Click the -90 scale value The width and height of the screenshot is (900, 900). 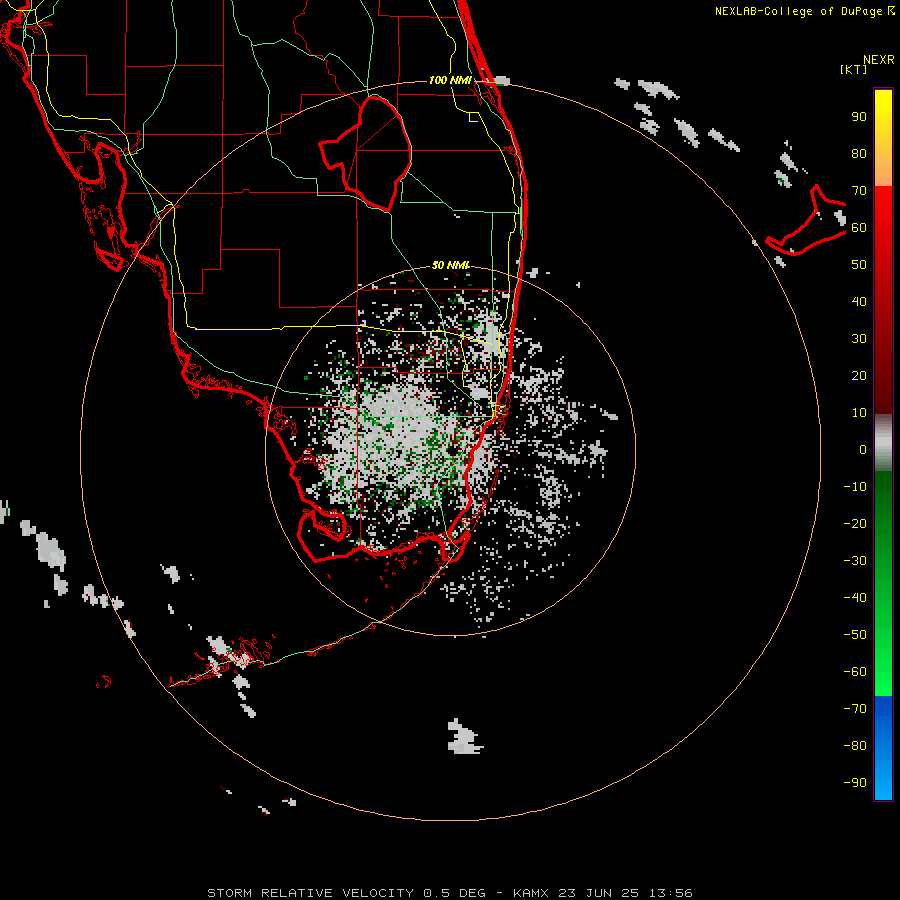pyautogui.click(x=855, y=783)
